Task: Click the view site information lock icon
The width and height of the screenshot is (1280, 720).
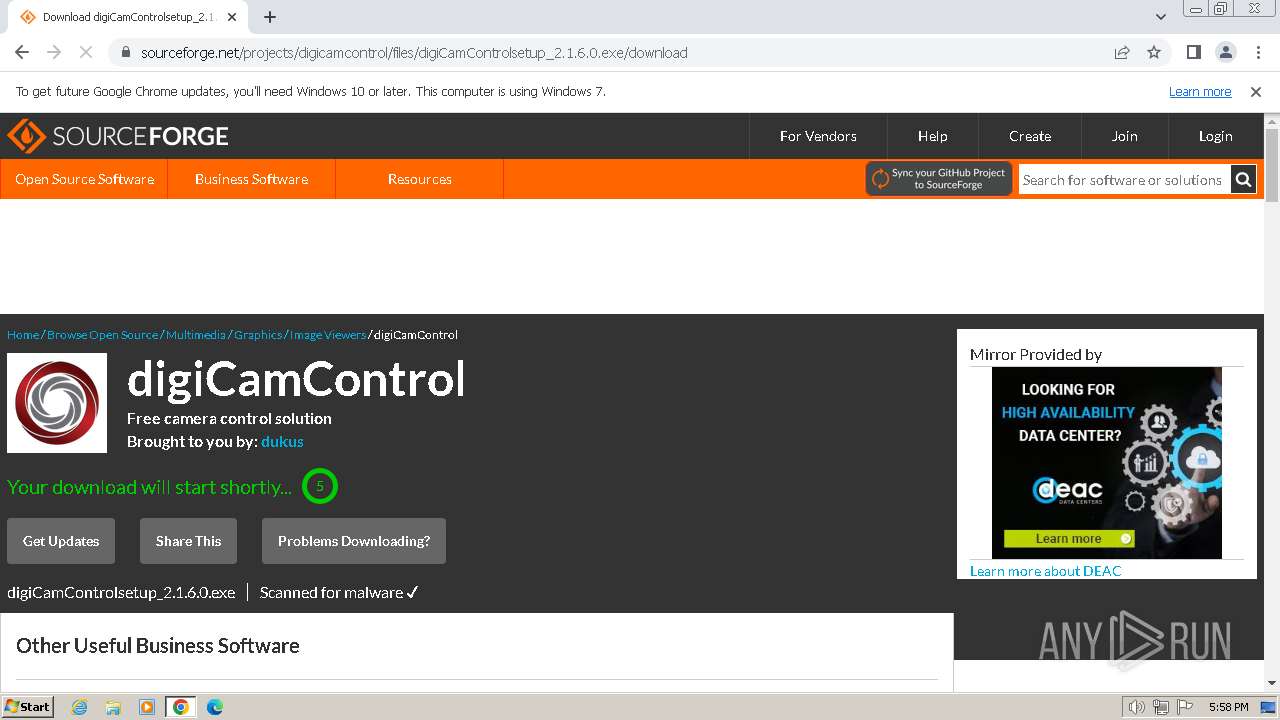Action: click(x=125, y=52)
